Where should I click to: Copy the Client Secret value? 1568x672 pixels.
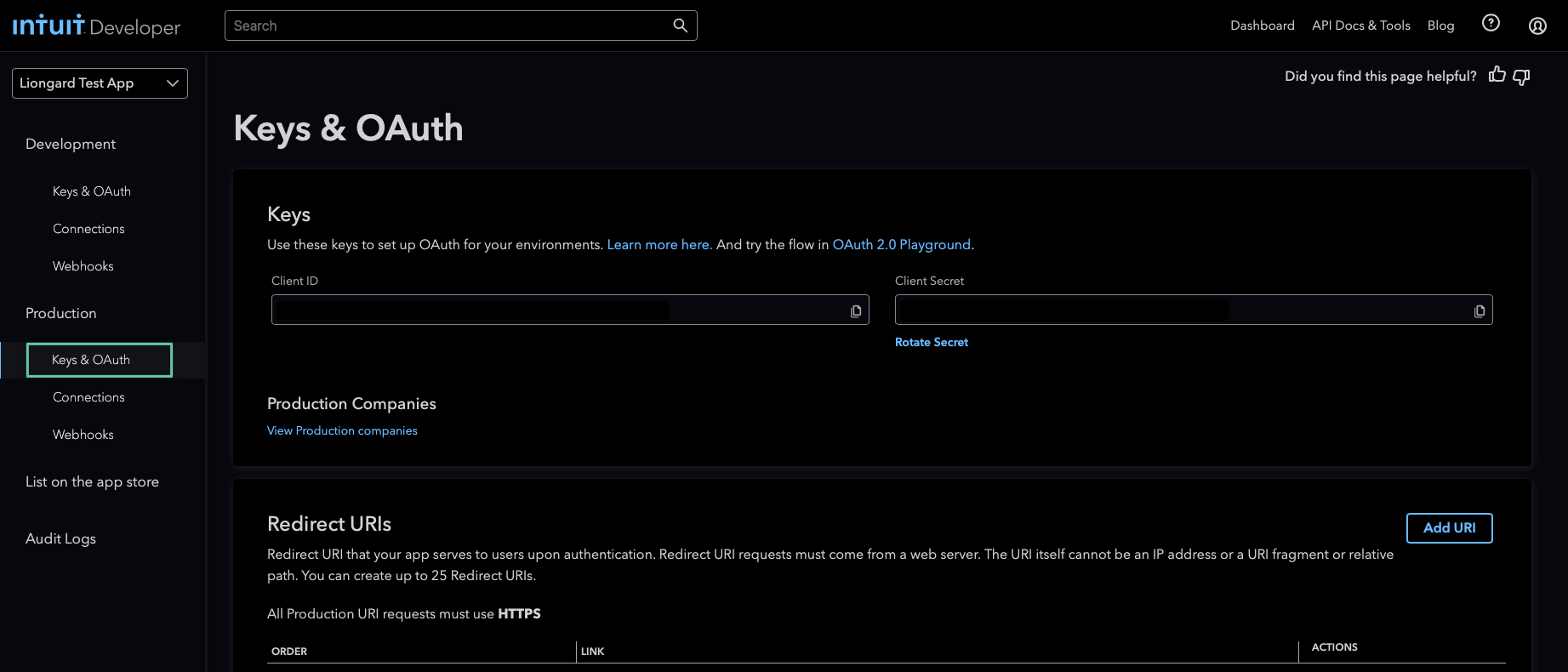1480,310
